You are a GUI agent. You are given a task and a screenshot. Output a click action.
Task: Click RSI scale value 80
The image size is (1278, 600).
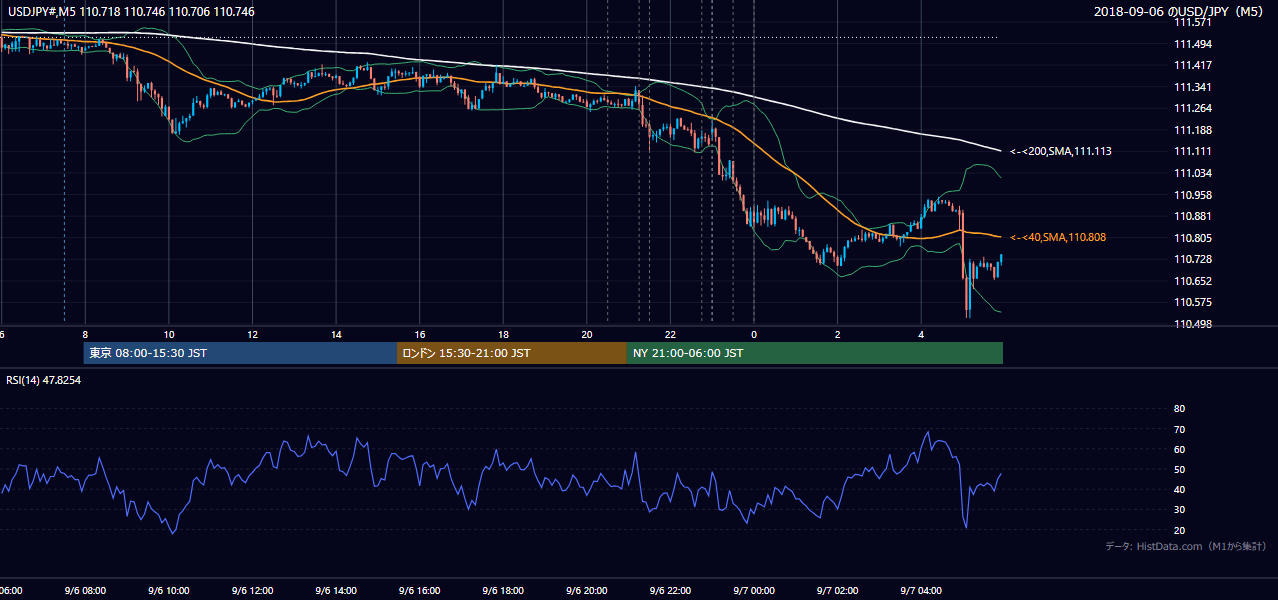coord(1179,409)
